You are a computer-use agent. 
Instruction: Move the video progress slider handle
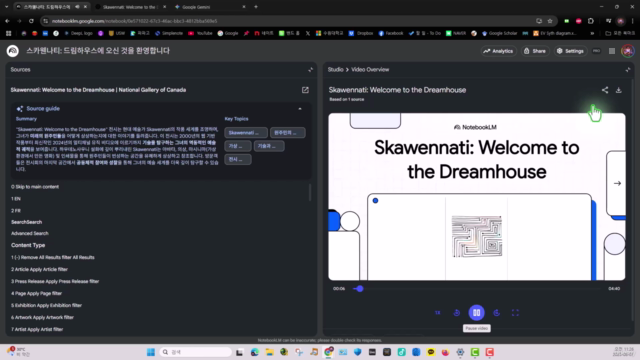tap(360, 289)
